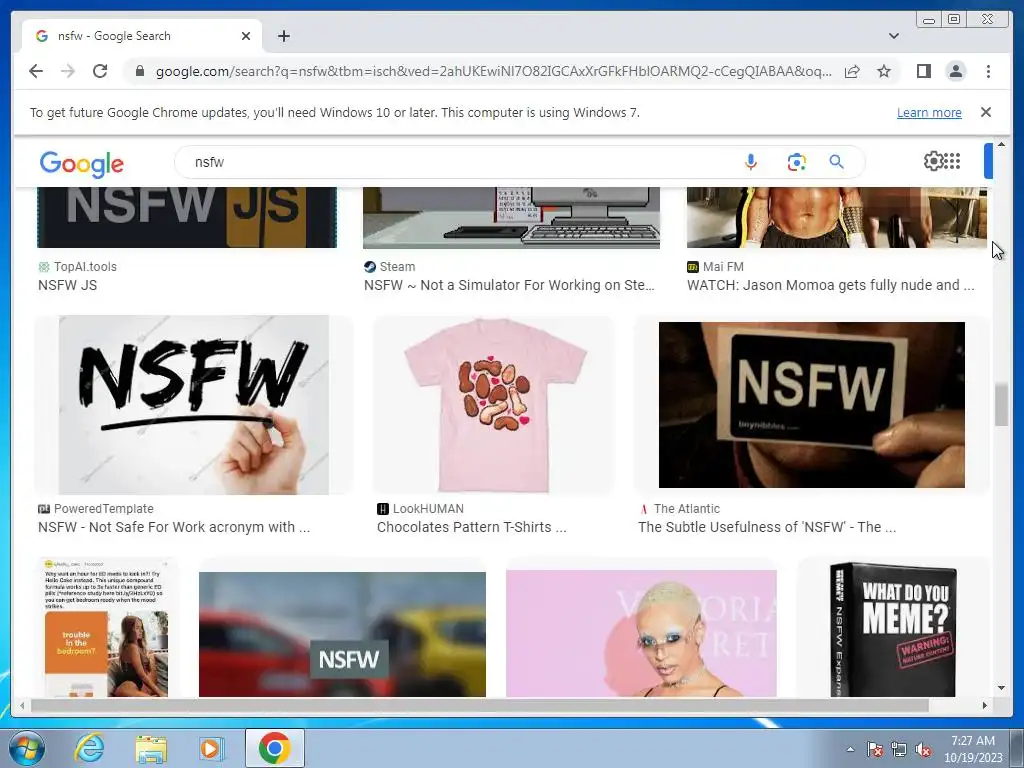Dismiss the Chrome update notification bar
The width and height of the screenshot is (1024, 768).
click(x=986, y=112)
